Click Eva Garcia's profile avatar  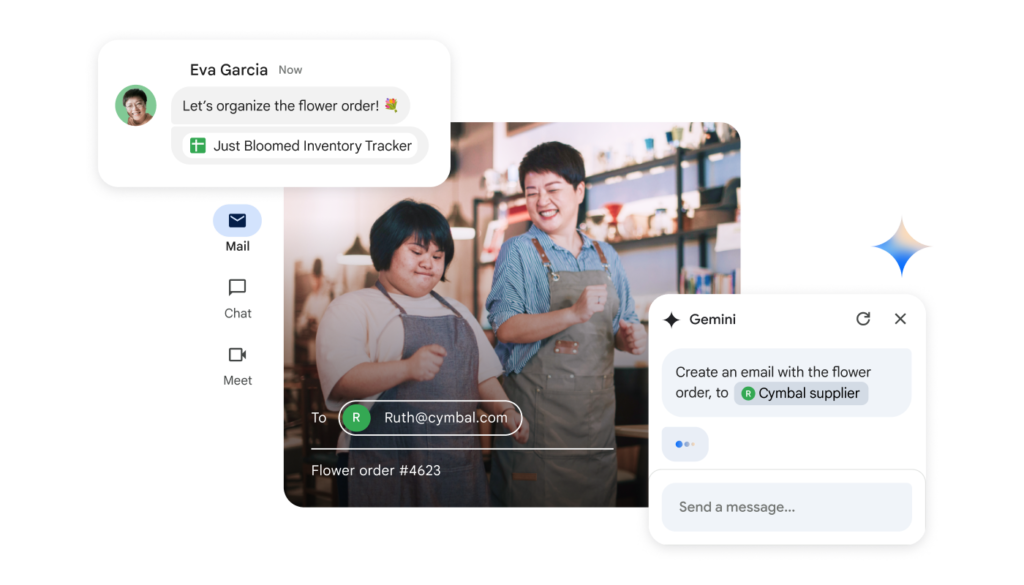click(x=135, y=106)
